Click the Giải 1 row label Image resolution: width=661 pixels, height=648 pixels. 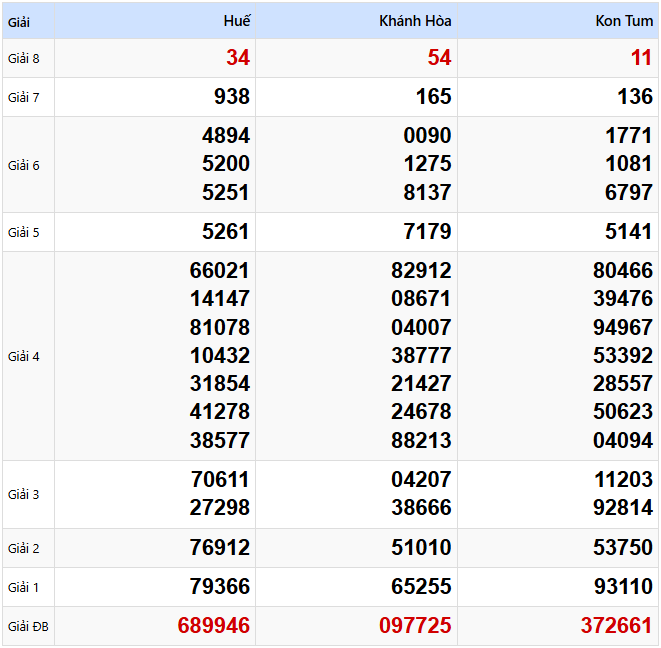click(24, 587)
